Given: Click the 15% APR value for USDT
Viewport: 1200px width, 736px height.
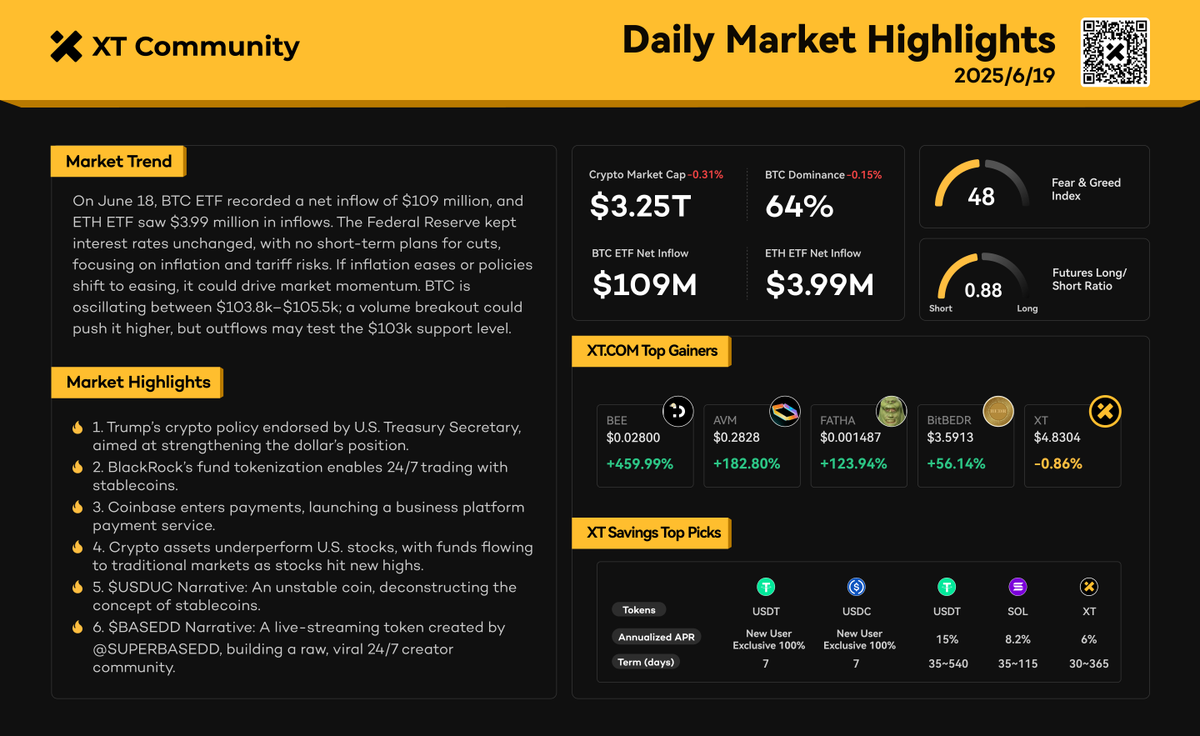Looking at the screenshot, I should (946, 639).
